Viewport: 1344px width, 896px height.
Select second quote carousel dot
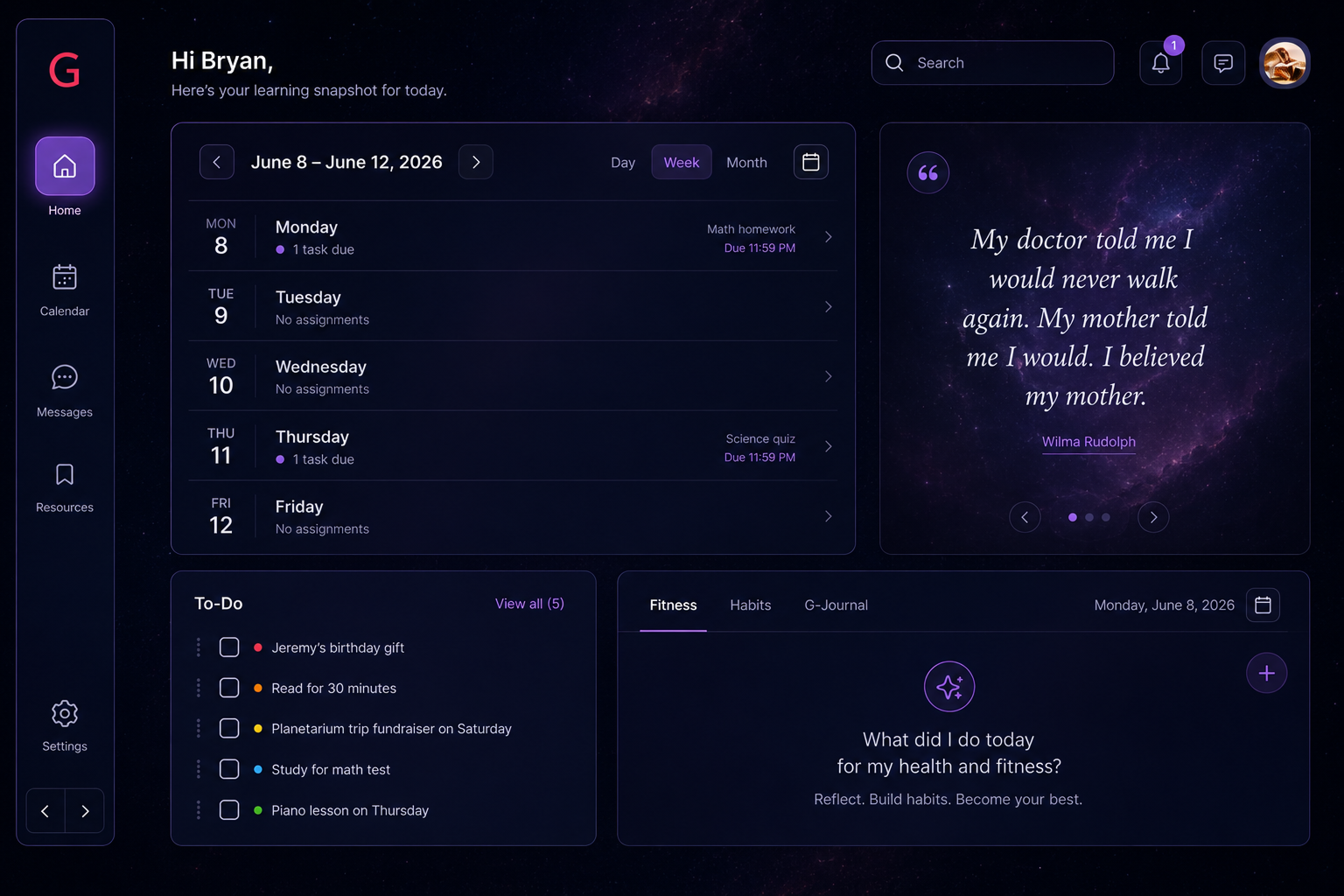point(1089,517)
